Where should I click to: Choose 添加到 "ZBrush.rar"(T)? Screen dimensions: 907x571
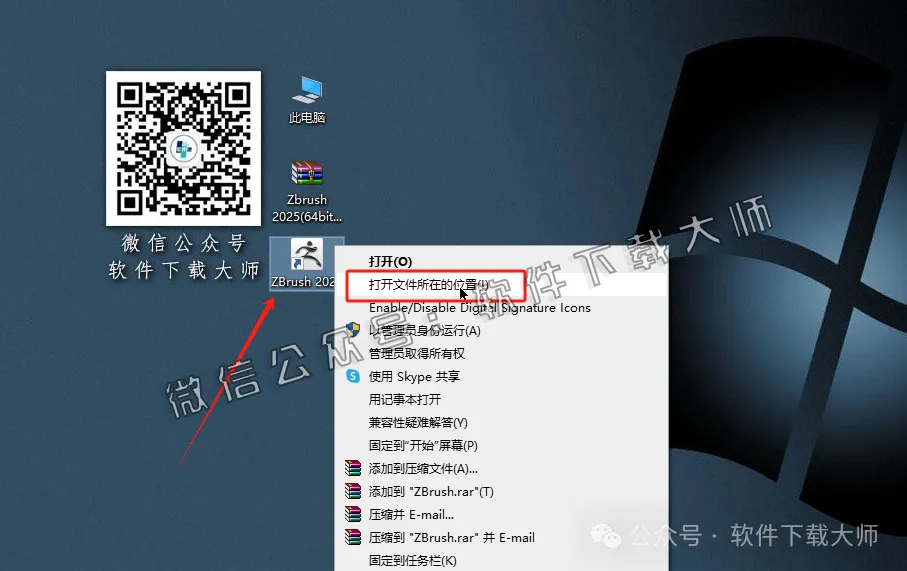click(502, 492)
